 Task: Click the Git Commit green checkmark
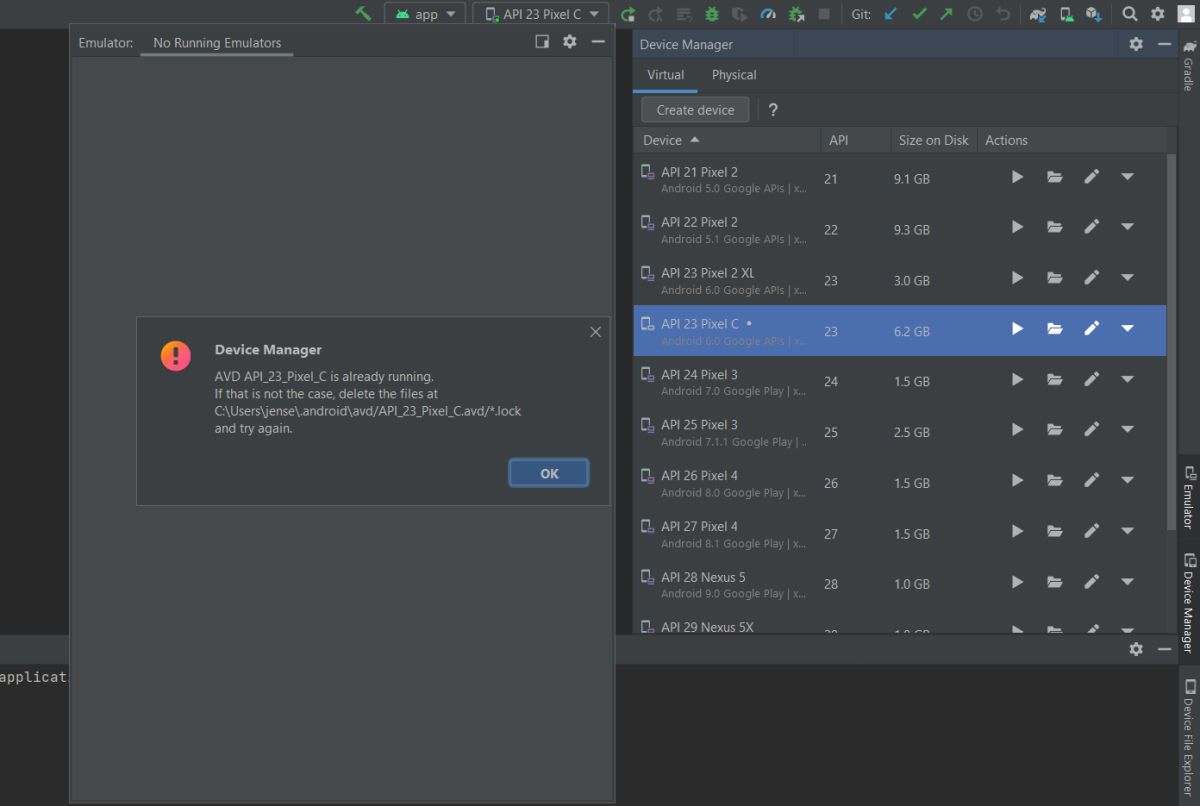(919, 14)
